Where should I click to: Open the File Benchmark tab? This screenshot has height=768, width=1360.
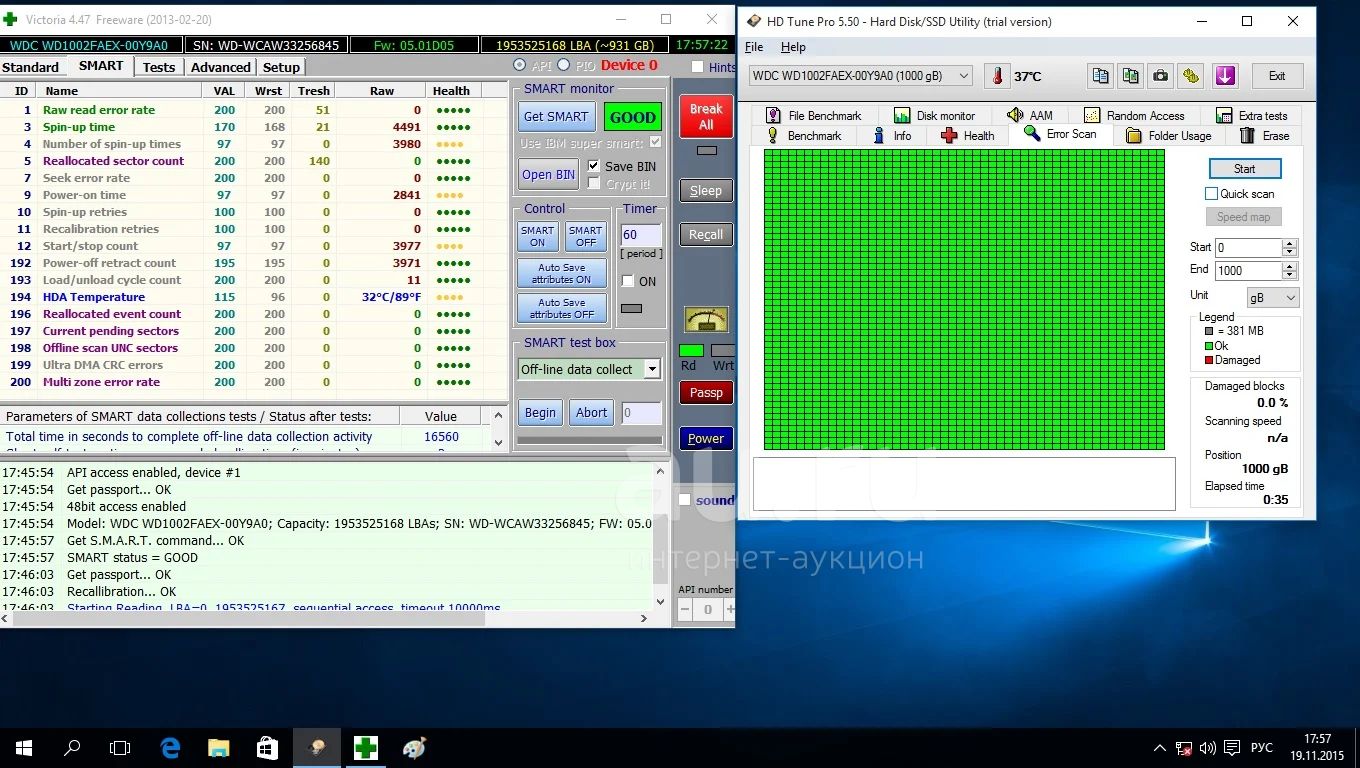[813, 115]
